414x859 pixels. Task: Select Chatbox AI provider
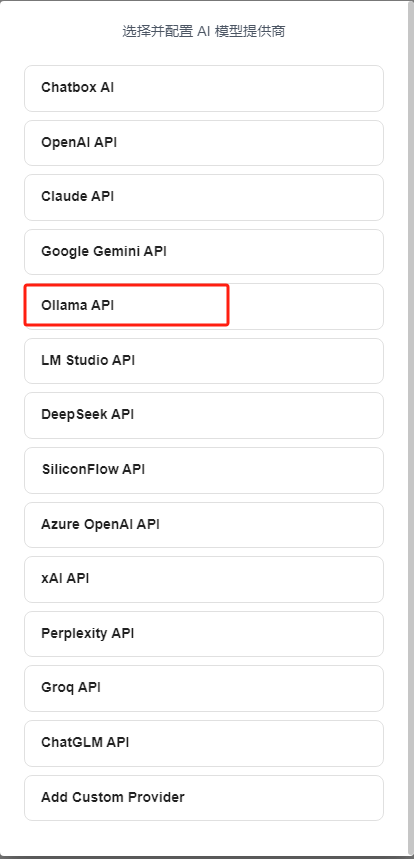click(204, 88)
